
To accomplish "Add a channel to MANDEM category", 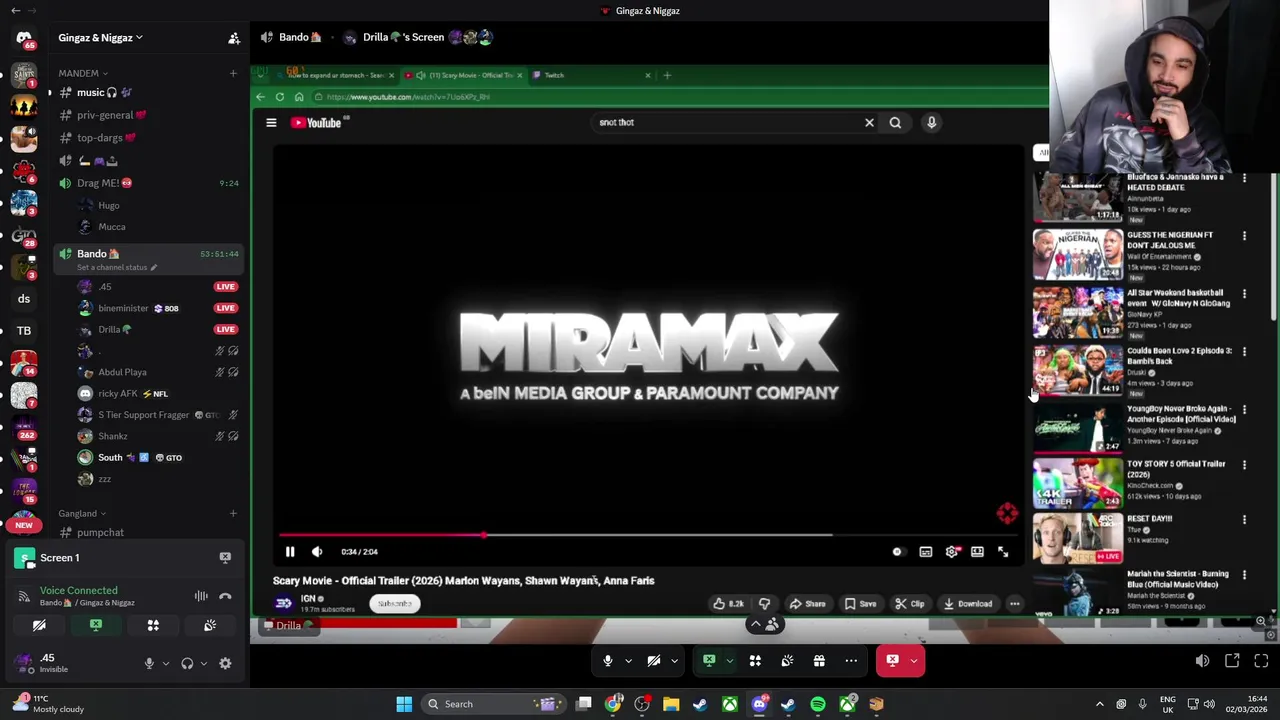I will pos(233,73).
